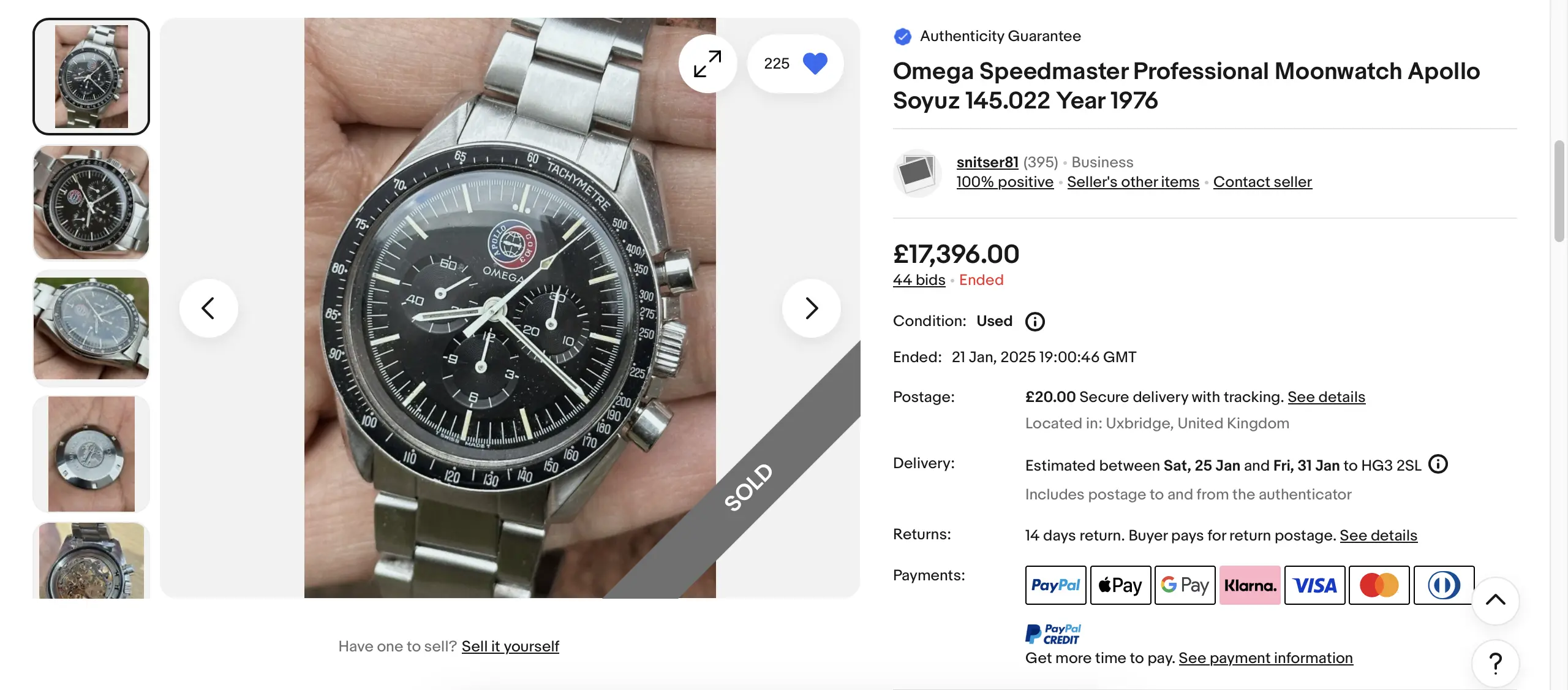Click Sell it yourself link

coord(510,646)
